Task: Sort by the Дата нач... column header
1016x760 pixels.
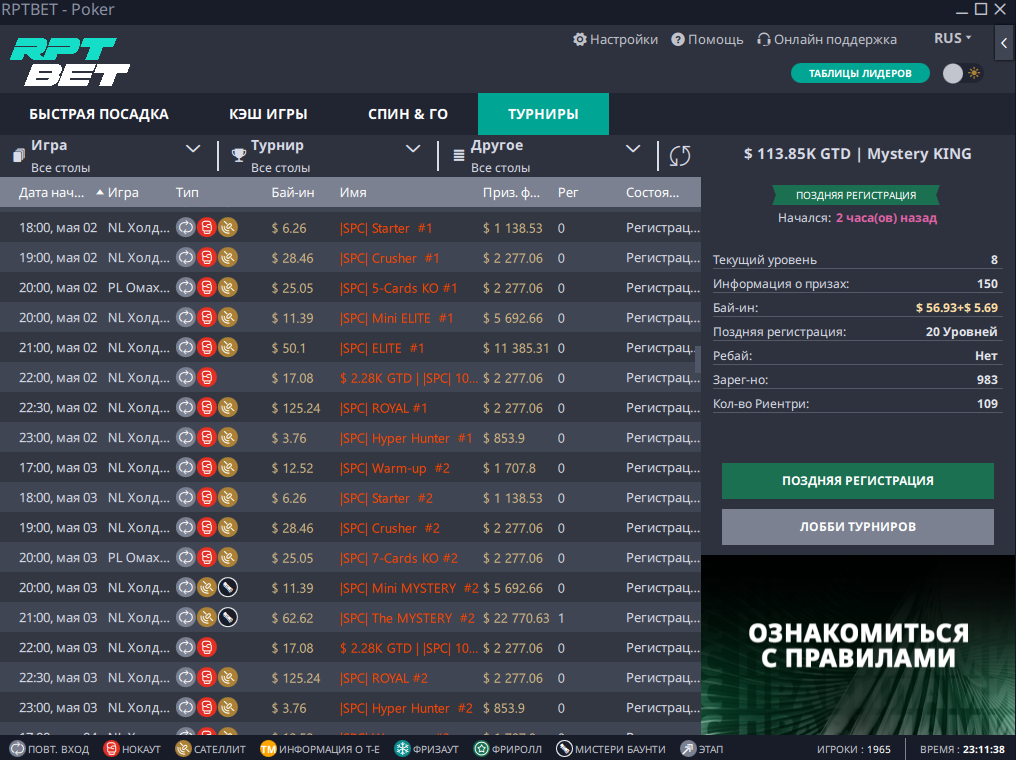Action: [52, 192]
